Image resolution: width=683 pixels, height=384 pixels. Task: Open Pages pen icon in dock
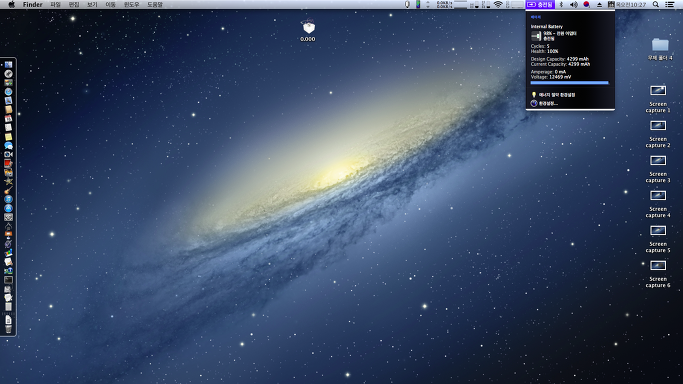point(8,261)
